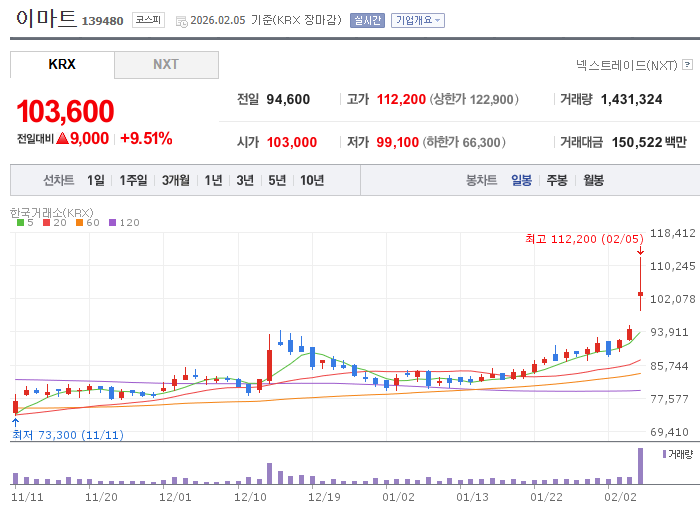700x508 pixels.
Task: Click the purple 120-day moving average legend swatch
Action: (x=112, y=222)
